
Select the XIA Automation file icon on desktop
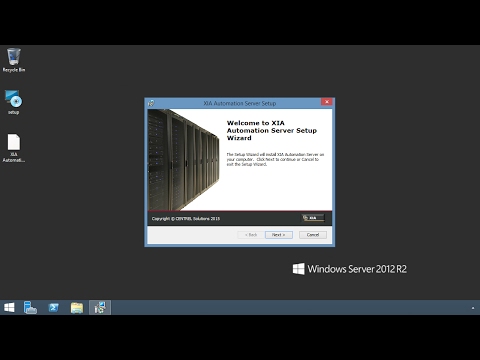pos(14,148)
